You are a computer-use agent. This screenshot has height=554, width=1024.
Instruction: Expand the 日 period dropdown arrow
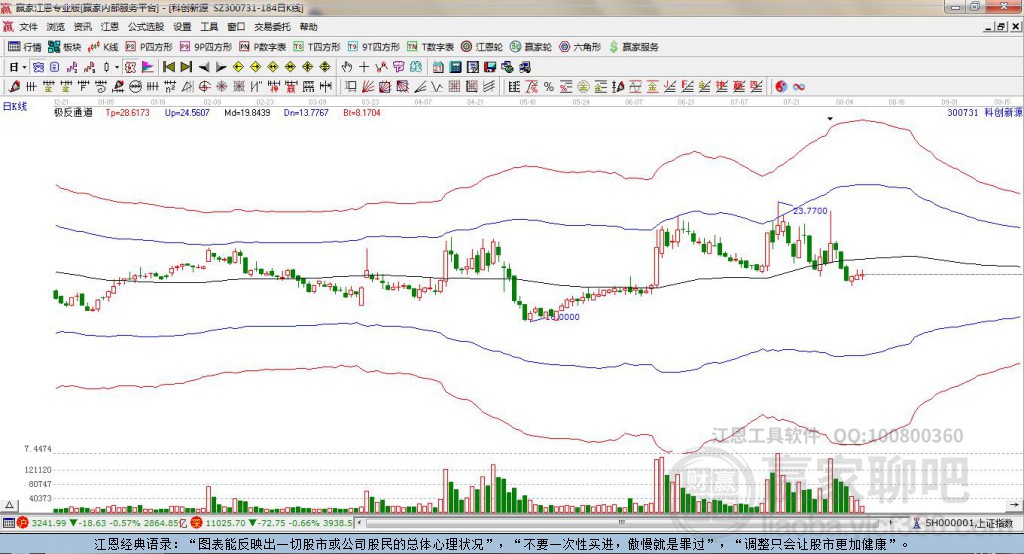click(x=24, y=67)
